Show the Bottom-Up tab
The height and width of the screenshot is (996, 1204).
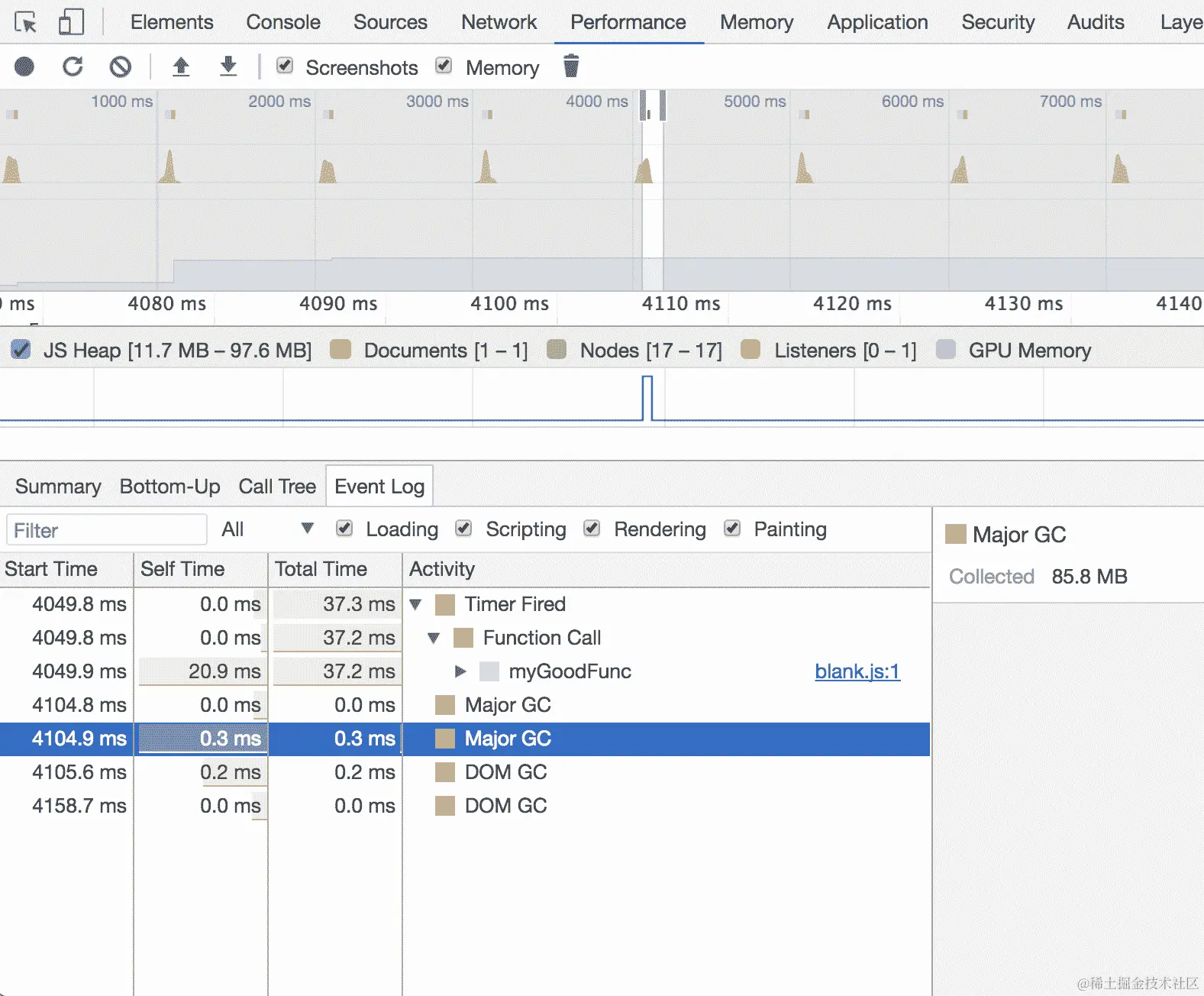pyautogui.click(x=169, y=487)
